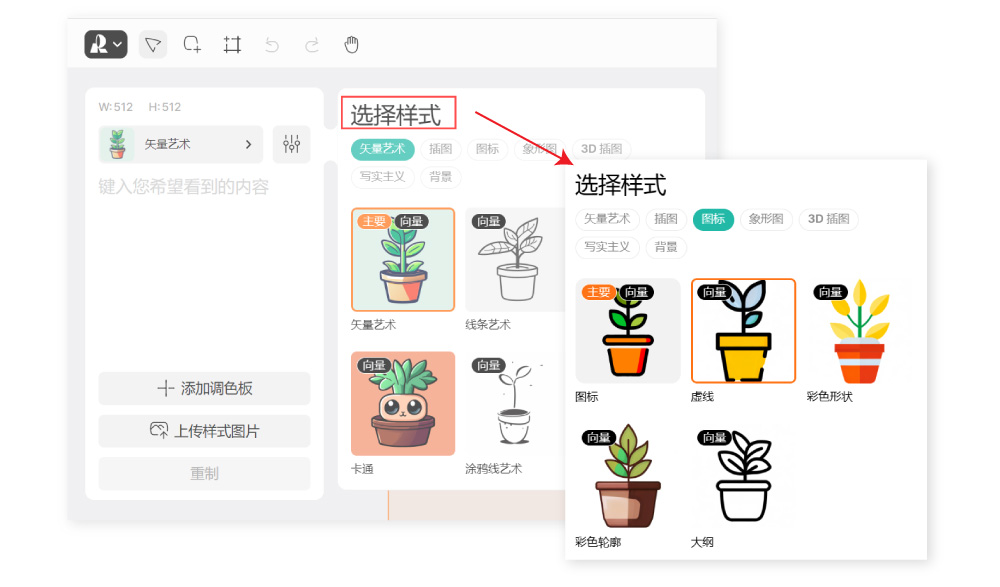Screen dimensions: 1000x587
Task: Select the hand pan tool
Action: tap(351, 44)
